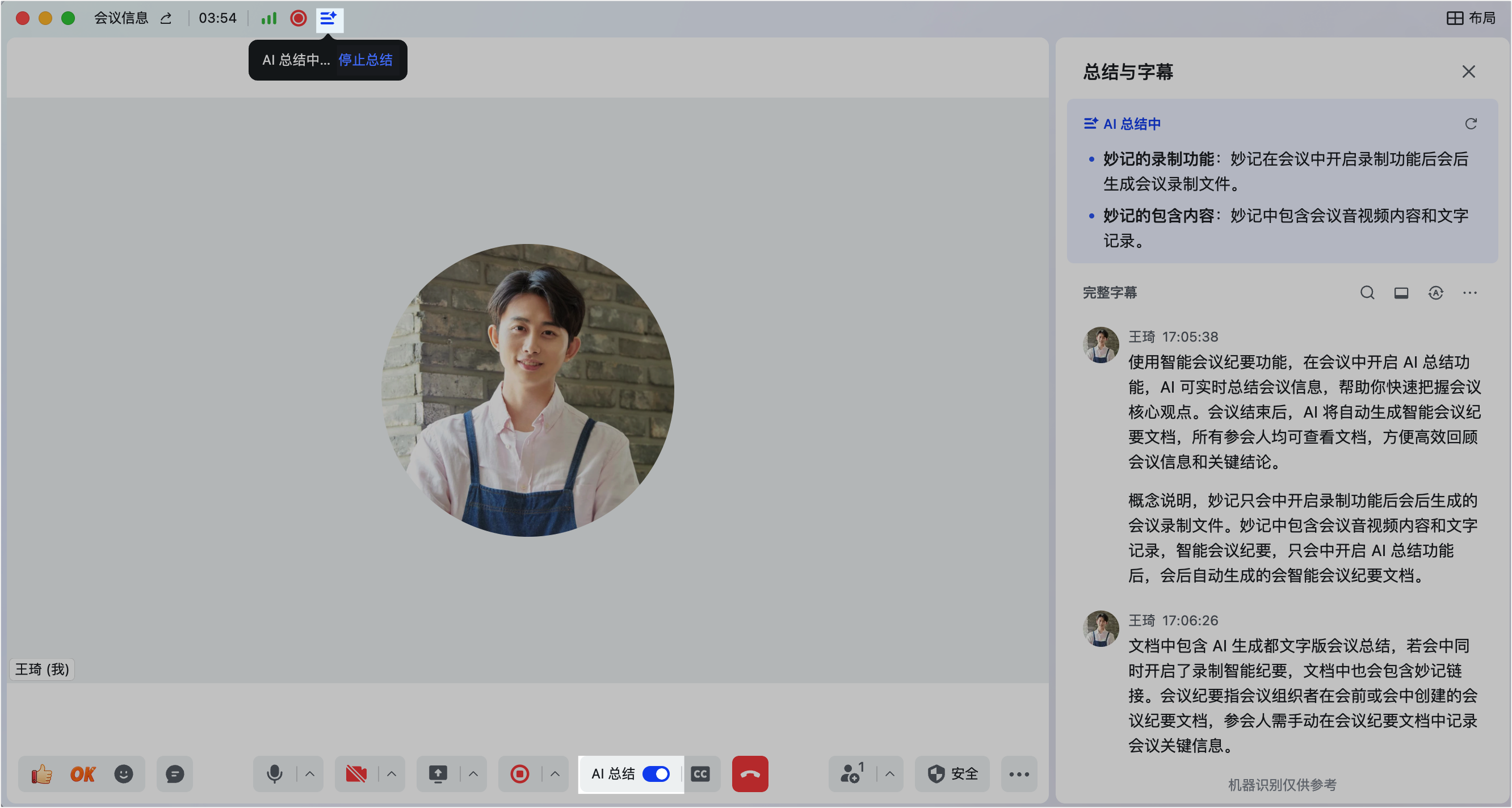Disable the AI 总结 toggle
The height and width of the screenshot is (808, 1512).
pos(657,774)
